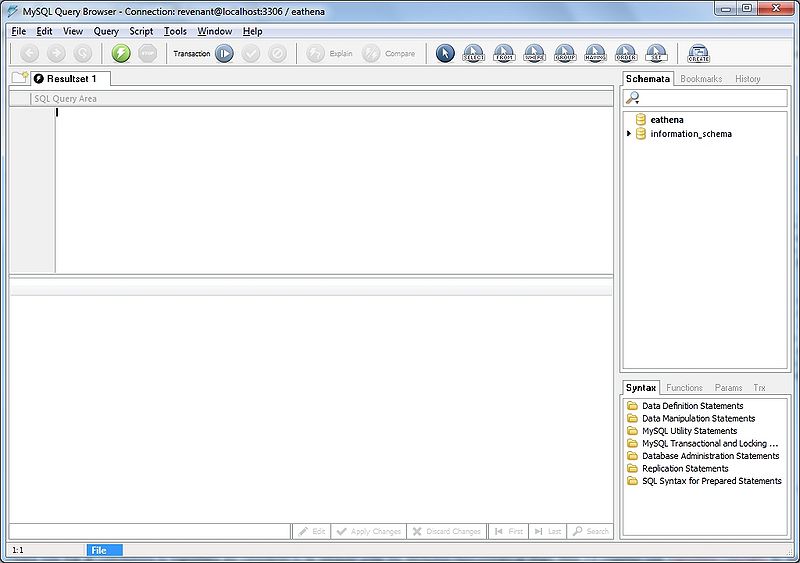Select the GROUP clause cursor tool
This screenshot has height=563, width=800.
565,53
